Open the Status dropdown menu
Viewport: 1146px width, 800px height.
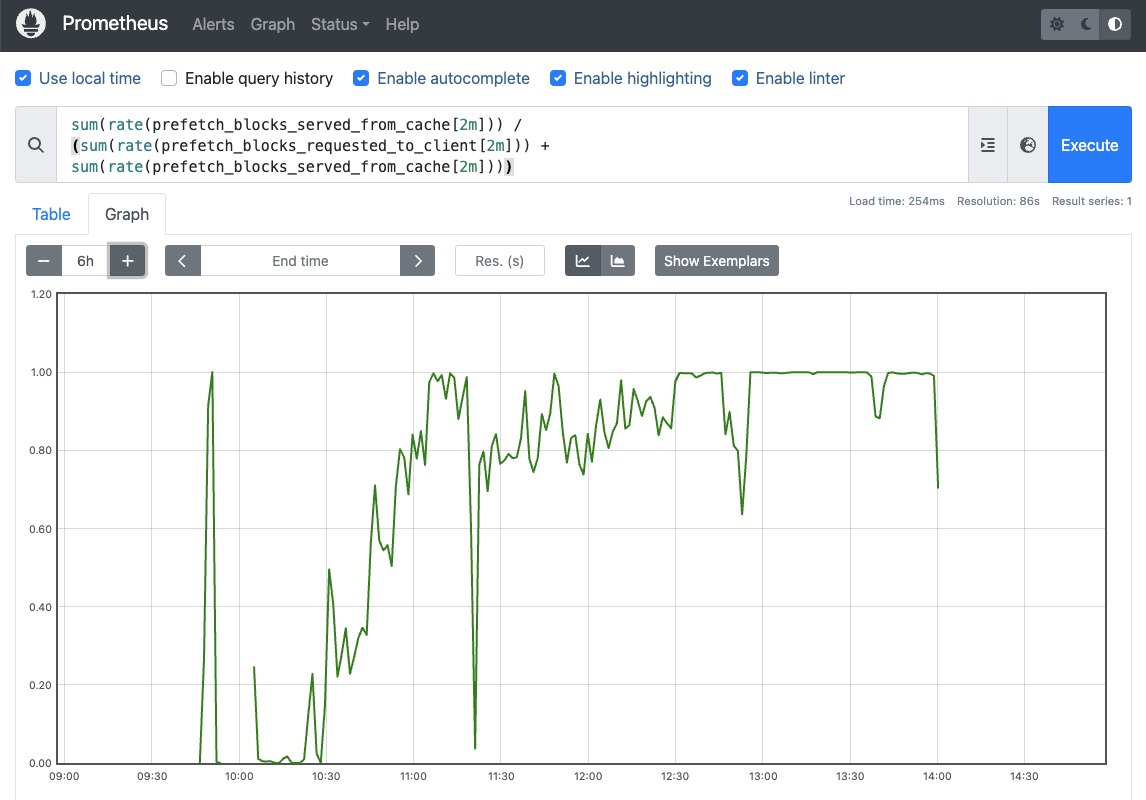(x=340, y=24)
